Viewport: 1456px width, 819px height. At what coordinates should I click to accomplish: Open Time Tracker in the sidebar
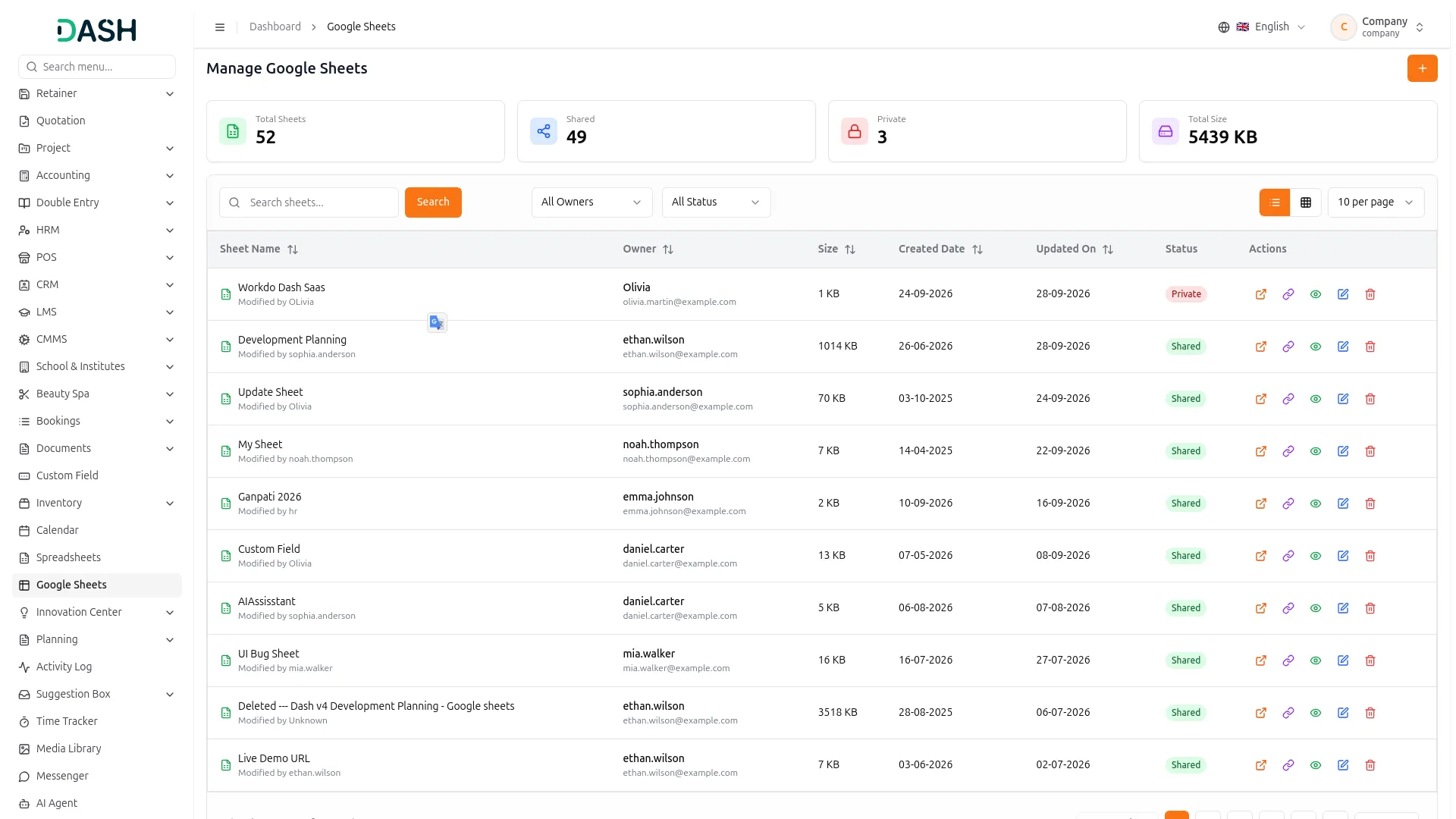pos(97,722)
